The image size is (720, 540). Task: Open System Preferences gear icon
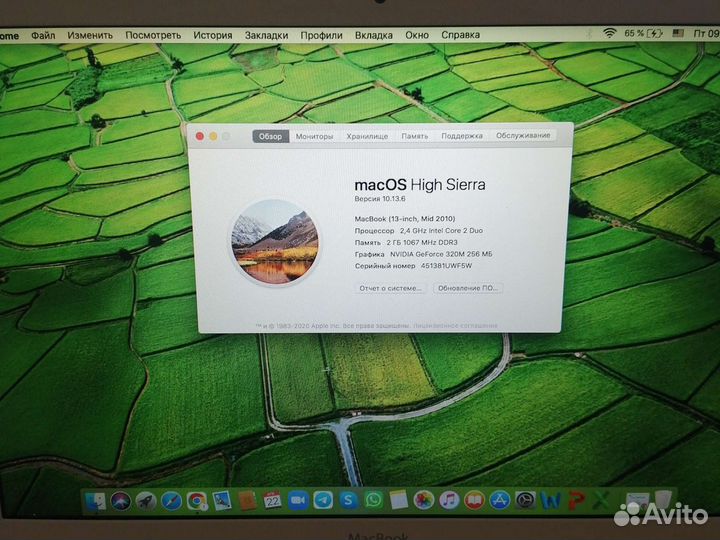(x=525, y=500)
